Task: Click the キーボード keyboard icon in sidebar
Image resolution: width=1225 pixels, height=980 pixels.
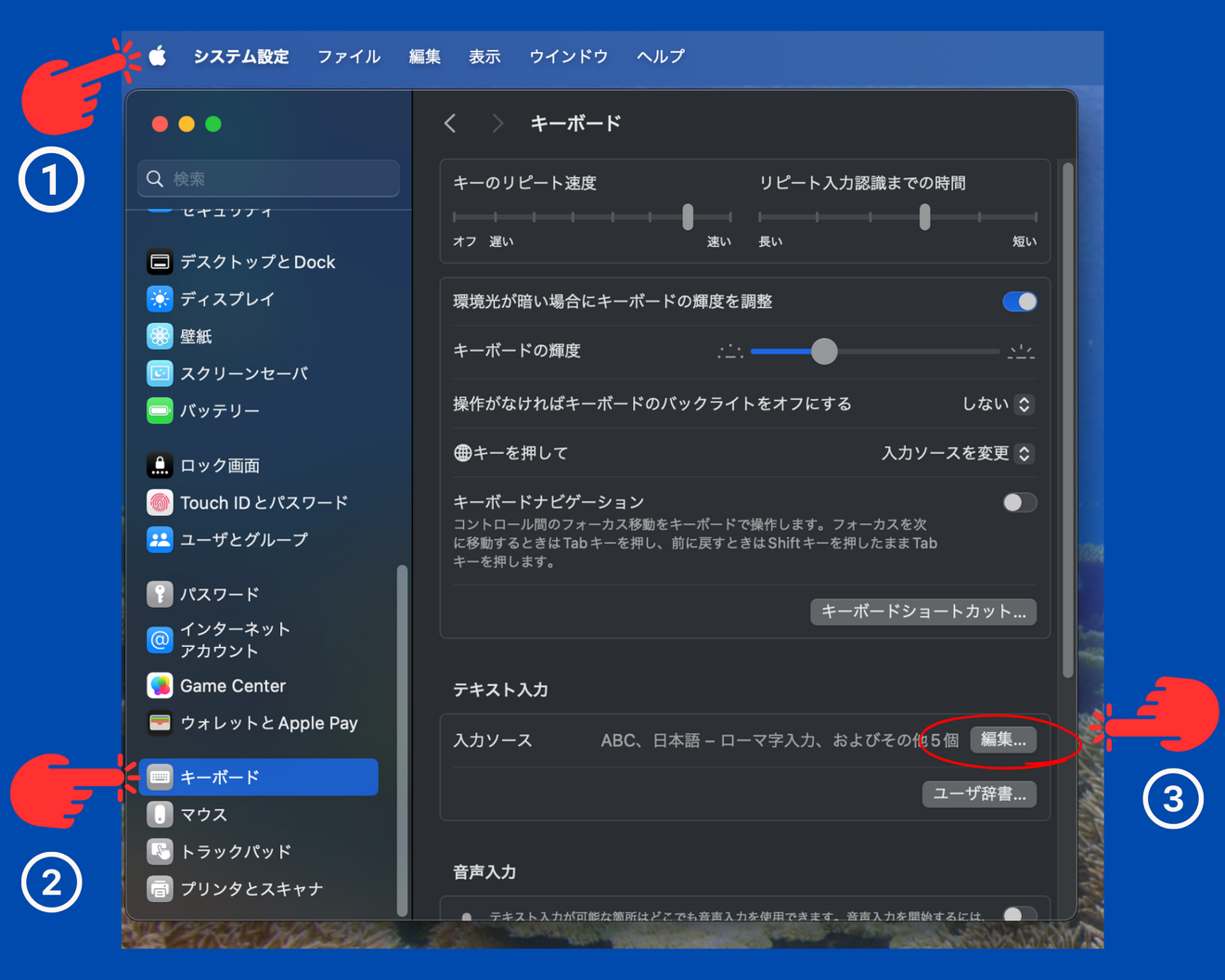Action: pos(160,777)
